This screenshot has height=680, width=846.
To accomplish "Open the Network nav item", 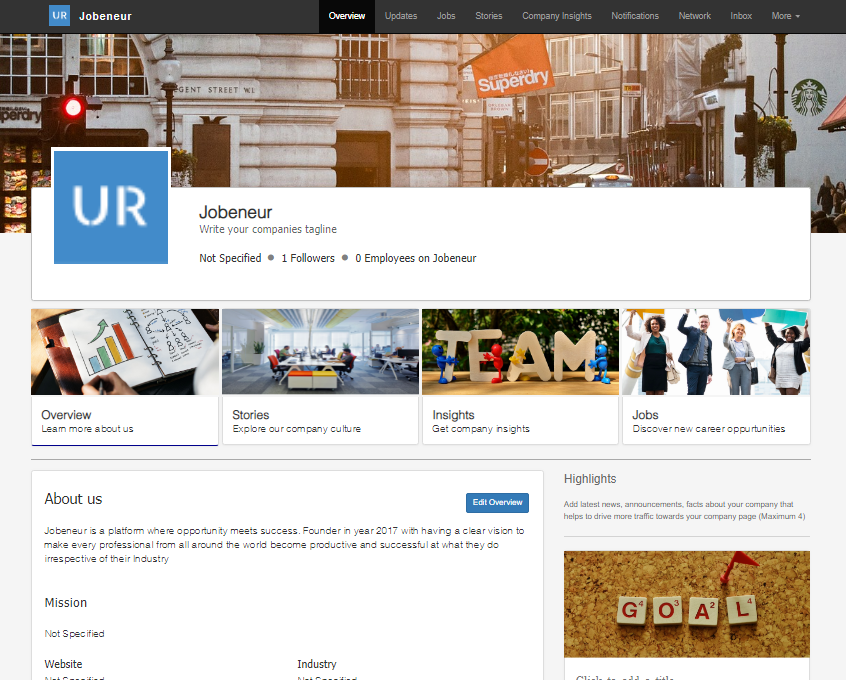I will tap(694, 16).
